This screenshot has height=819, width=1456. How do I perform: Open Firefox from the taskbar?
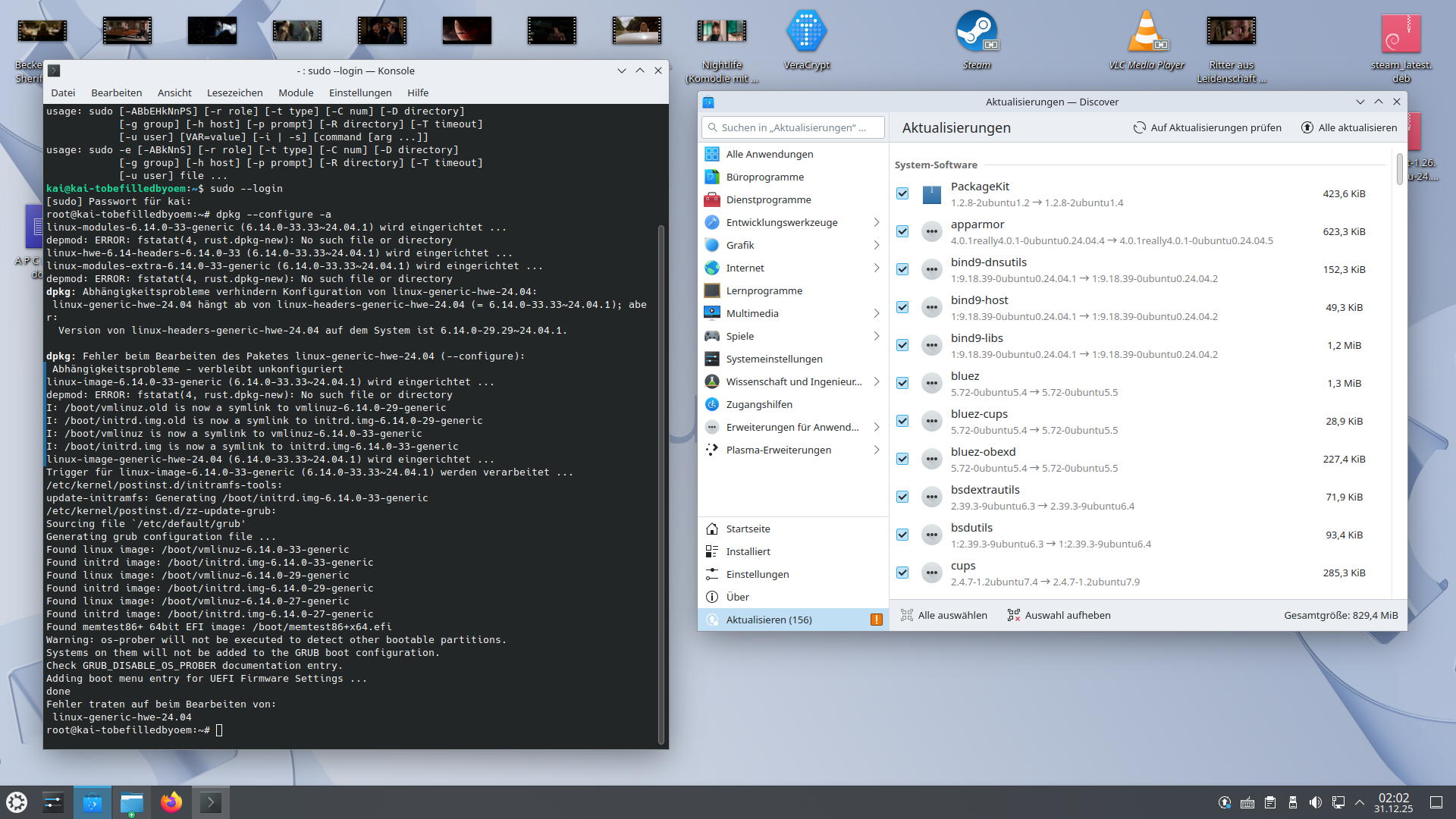171,802
